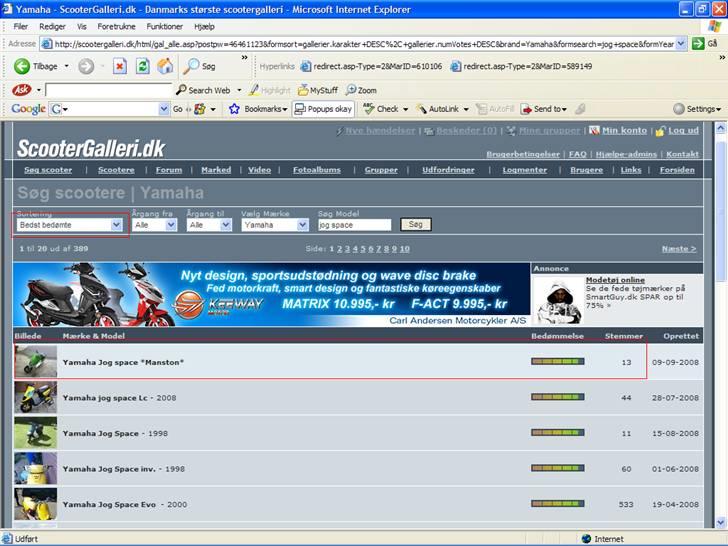The image size is (728, 546).
Task: Expand the Sortering dropdown showing Bedst bedømte
Action: [x=116, y=225]
